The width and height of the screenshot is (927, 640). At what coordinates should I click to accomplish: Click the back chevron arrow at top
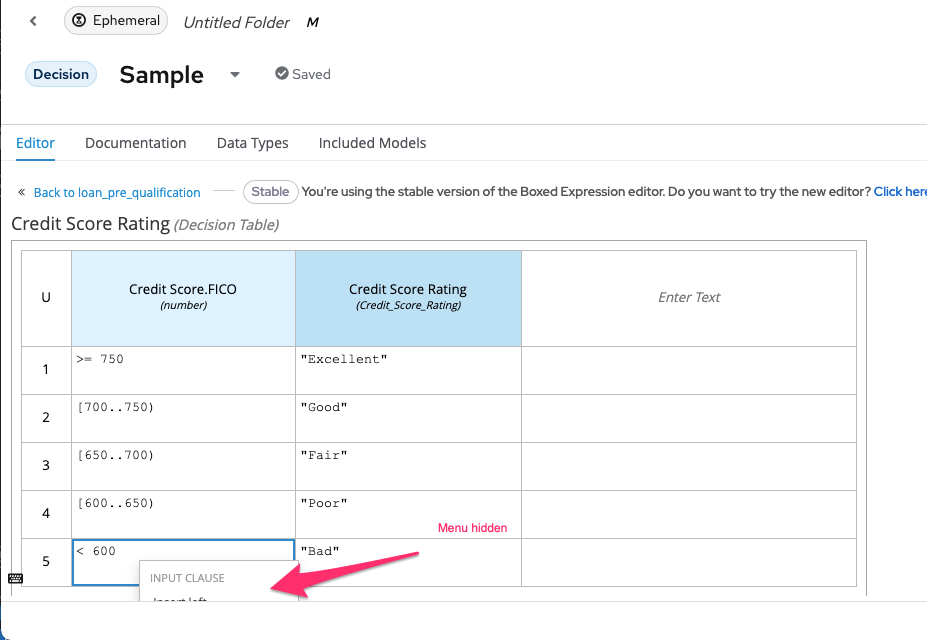pos(33,21)
